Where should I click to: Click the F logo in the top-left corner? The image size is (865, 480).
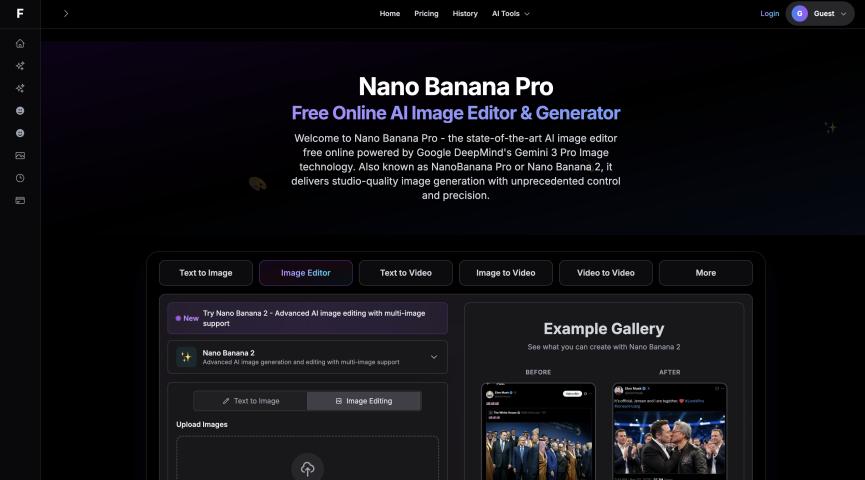click(x=20, y=13)
